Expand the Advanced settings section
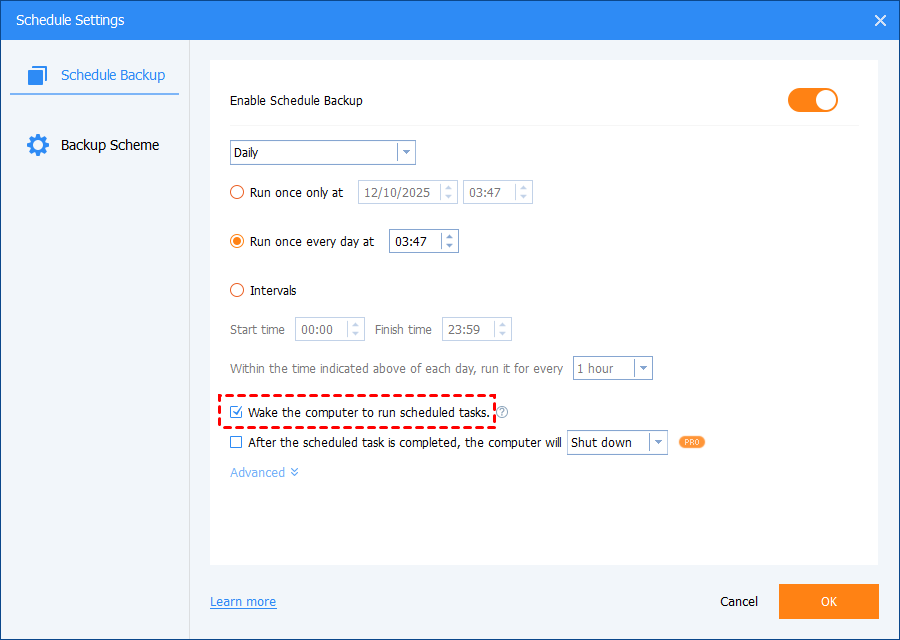The width and height of the screenshot is (900, 640). tap(264, 472)
